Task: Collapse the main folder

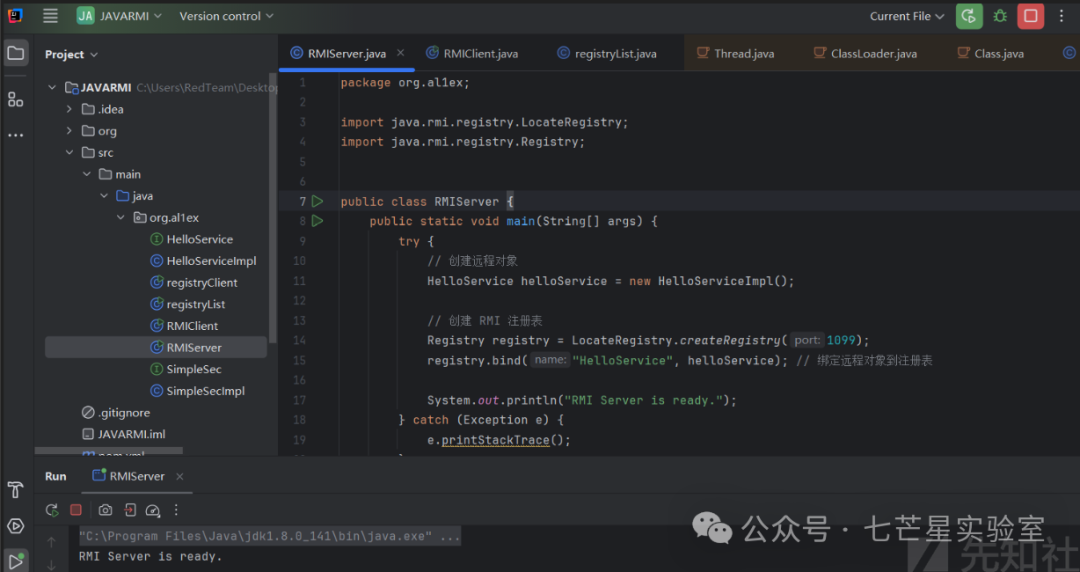Action: tap(86, 174)
